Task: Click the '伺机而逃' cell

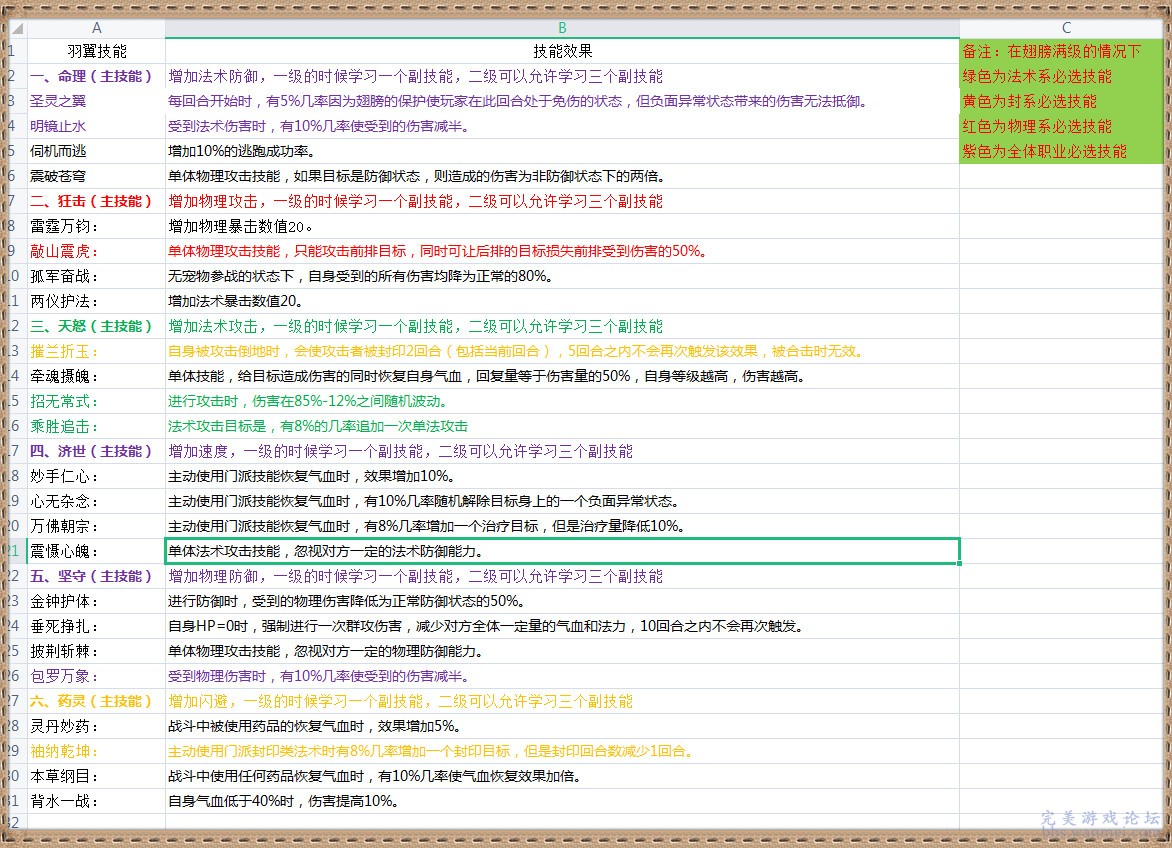Action: [x=96, y=151]
